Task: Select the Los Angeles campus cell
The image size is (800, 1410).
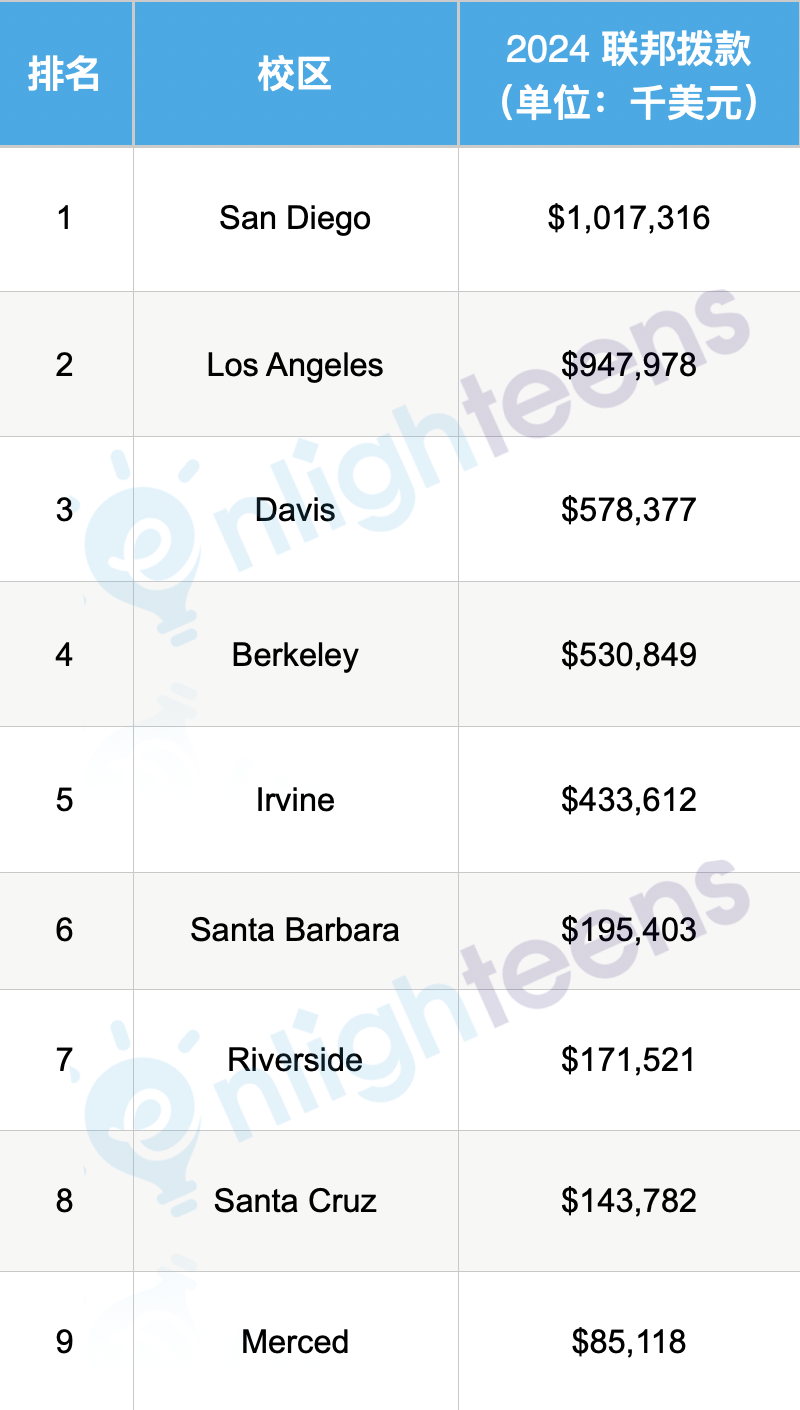Action: [295, 364]
